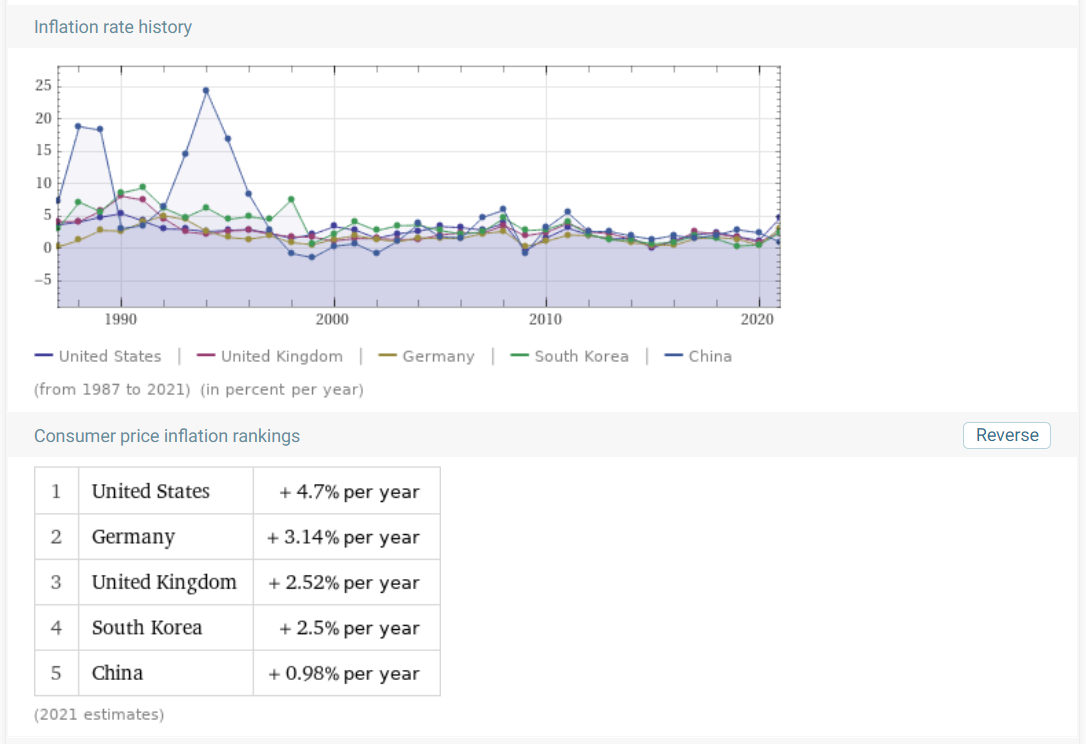
Task: Click rank number 1 in the table
Action: 56,491
